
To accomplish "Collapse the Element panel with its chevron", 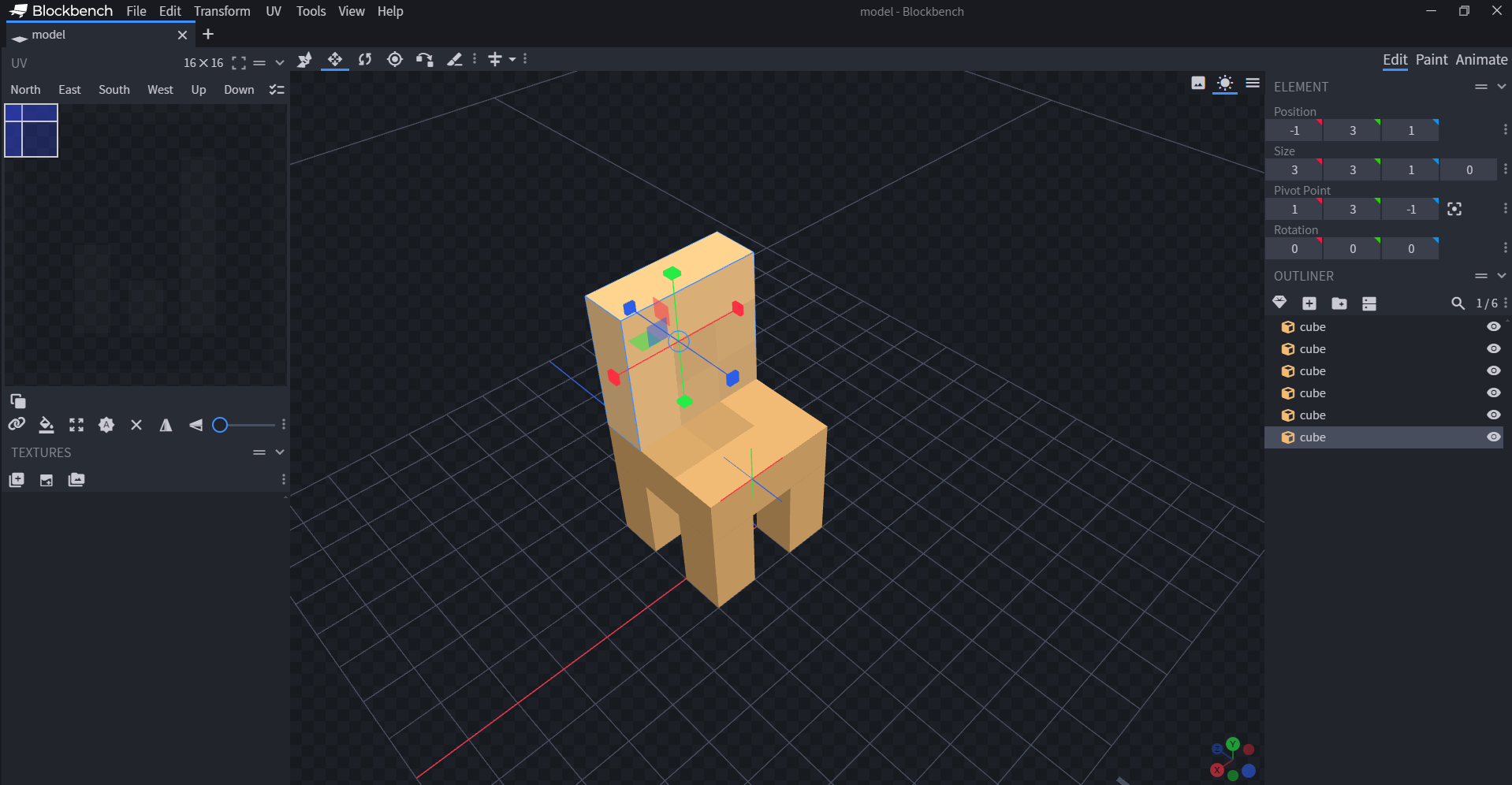I will pyautogui.click(x=1502, y=87).
